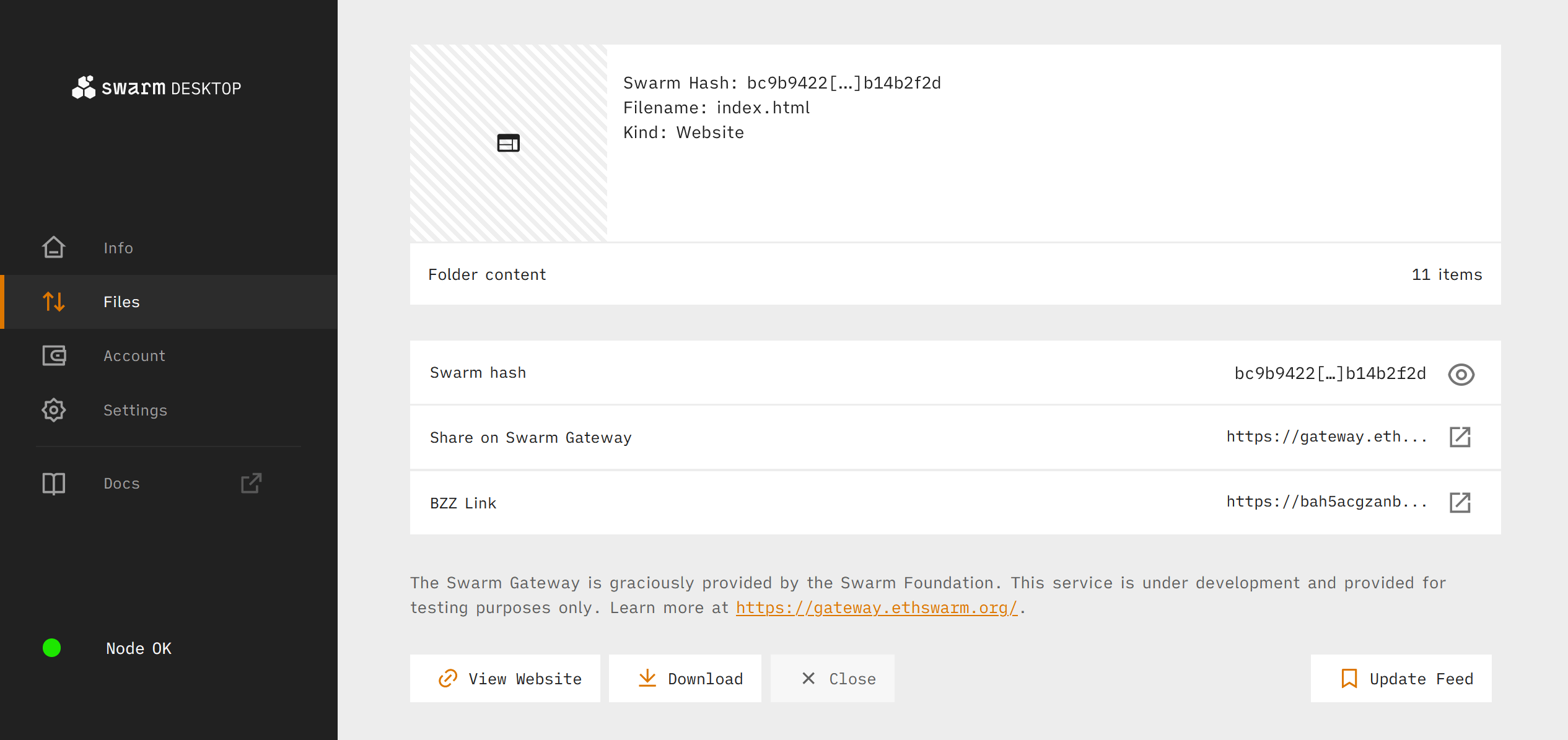
Task: Click the Node OK status label
Action: (x=139, y=648)
